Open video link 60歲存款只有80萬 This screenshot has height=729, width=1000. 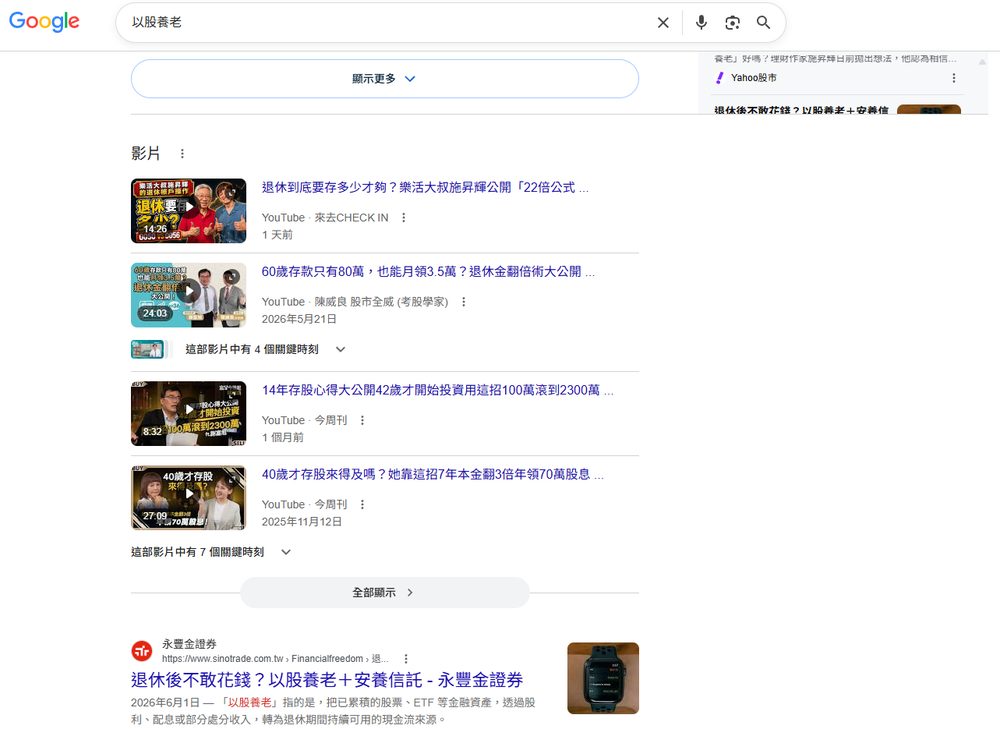click(428, 272)
